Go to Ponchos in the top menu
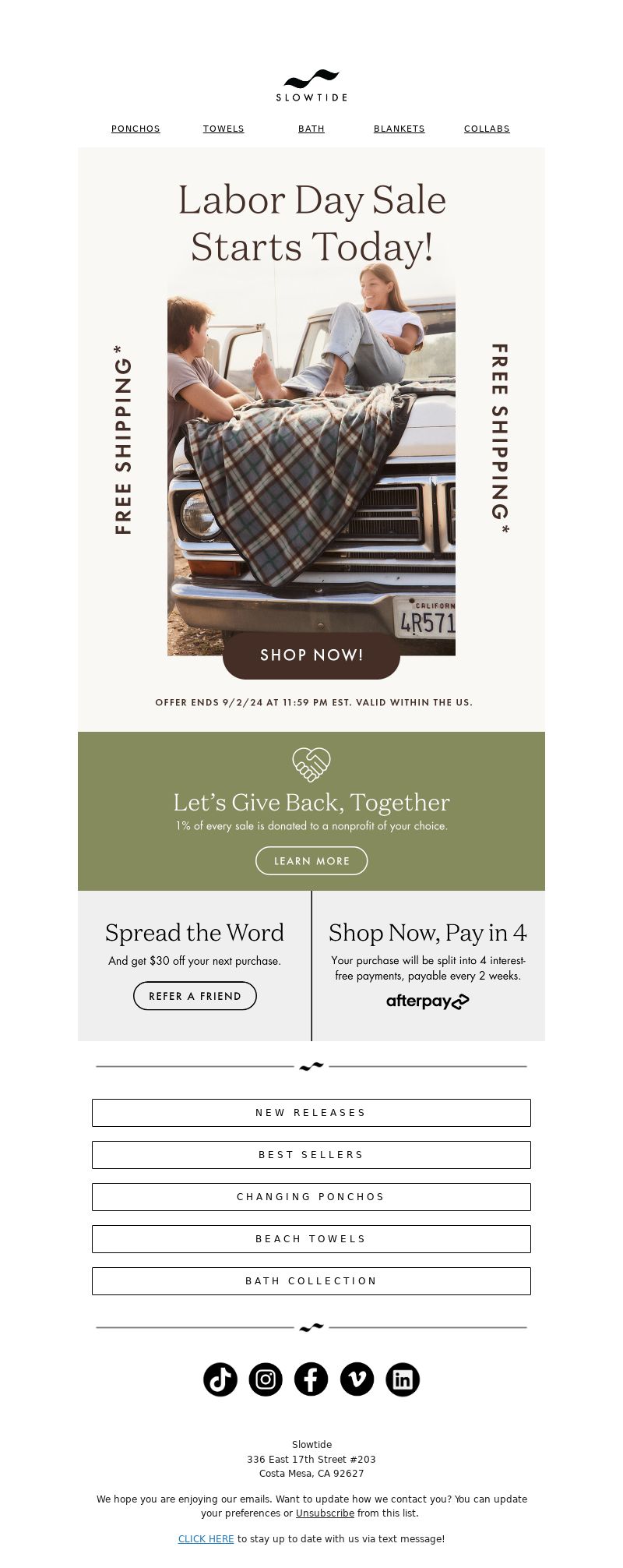Screen dimensions: 623x1568 [x=136, y=129]
